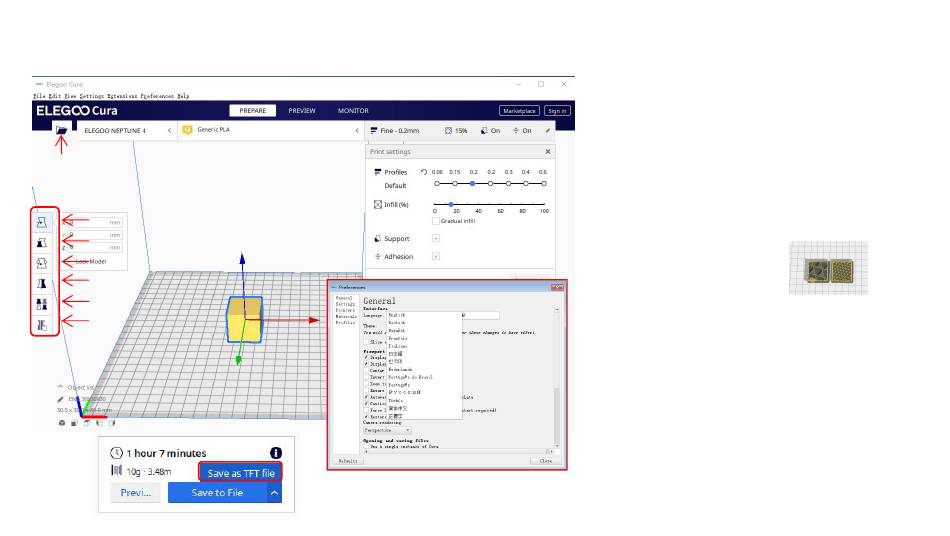Switch to the MONITOR tab

point(353,111)
